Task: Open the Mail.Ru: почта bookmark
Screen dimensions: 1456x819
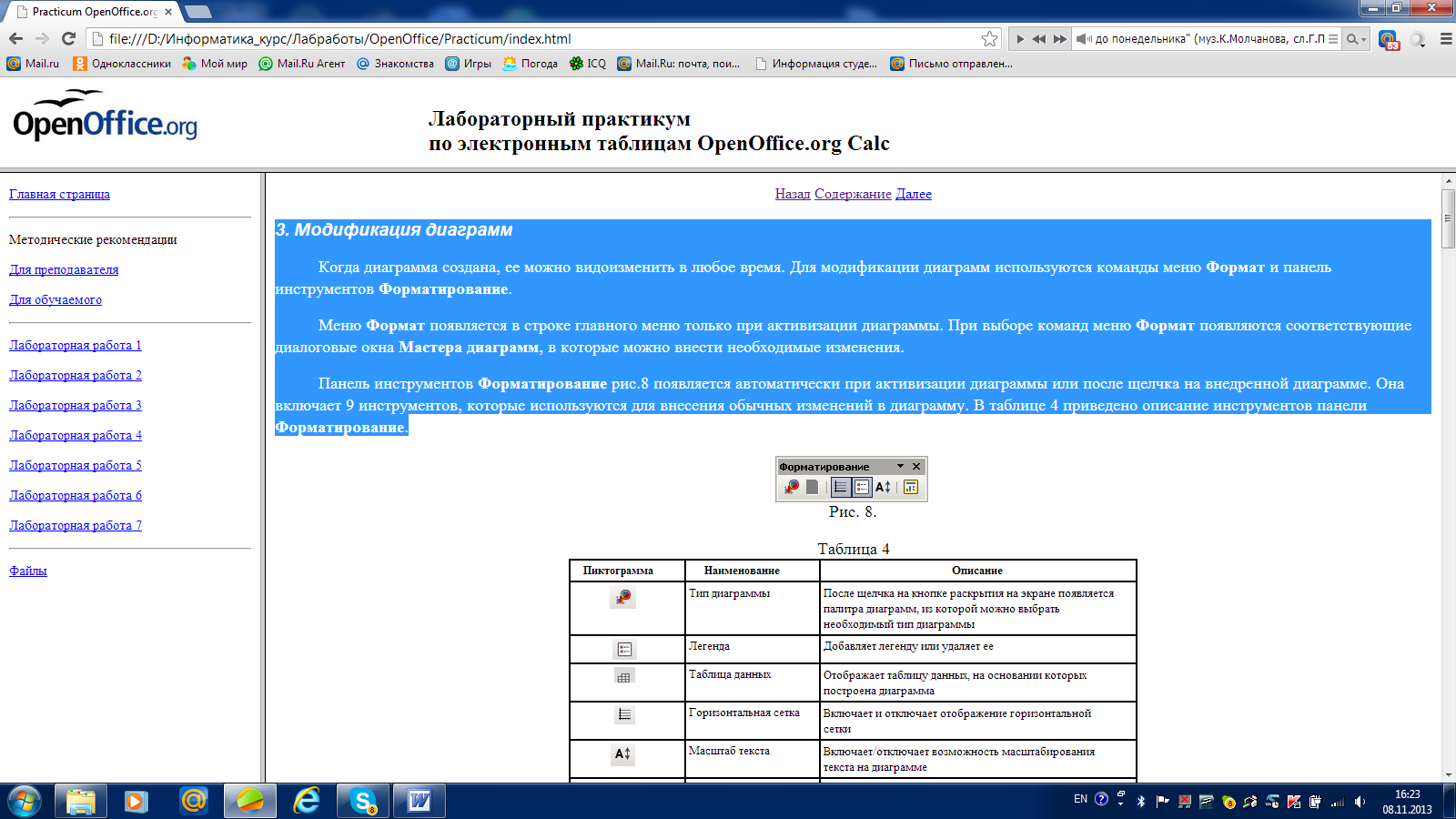Action: (x=679, y=64)
